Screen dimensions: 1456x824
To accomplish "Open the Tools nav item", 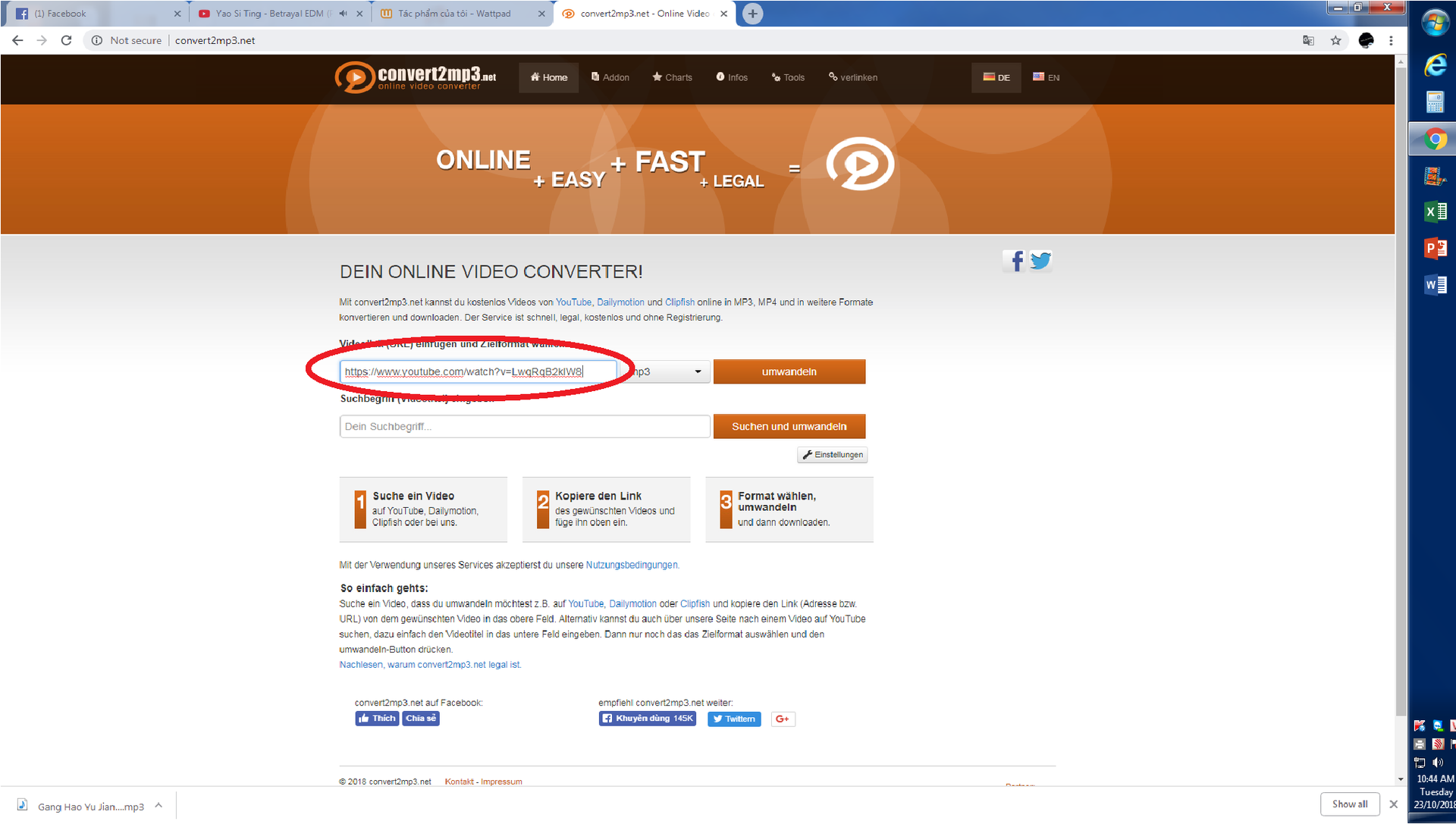I will point(788,77).
